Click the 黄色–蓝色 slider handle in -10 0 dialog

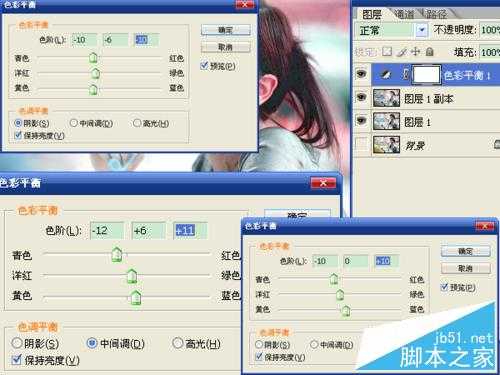click(x=346, y=310)
